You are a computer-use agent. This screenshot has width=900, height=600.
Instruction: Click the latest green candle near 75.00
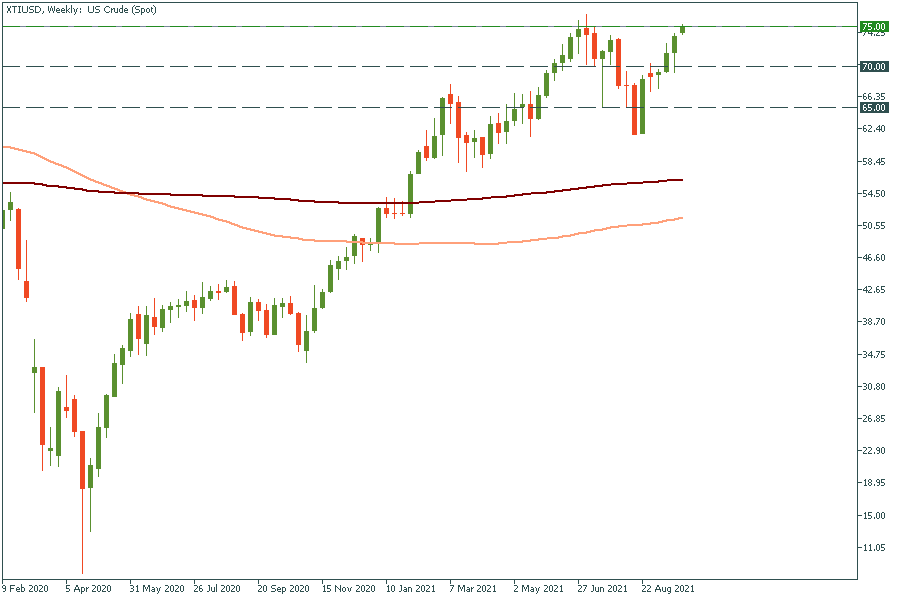click(x=682, y=30)
